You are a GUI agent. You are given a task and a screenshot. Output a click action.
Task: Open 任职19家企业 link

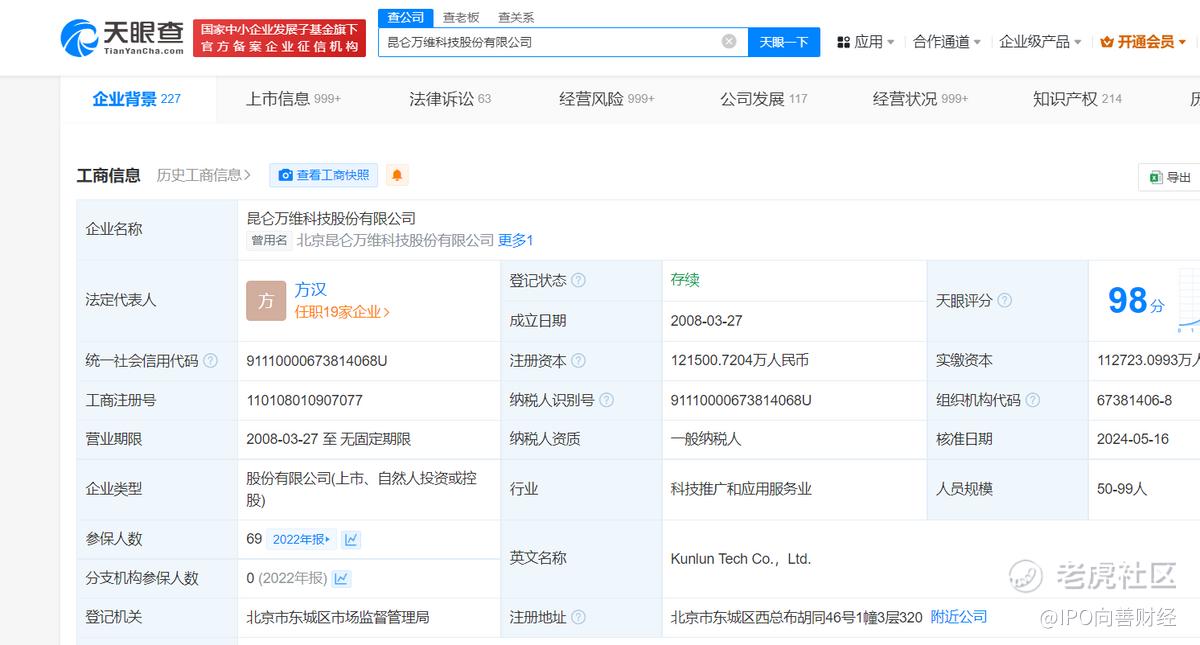click(342, 312)
